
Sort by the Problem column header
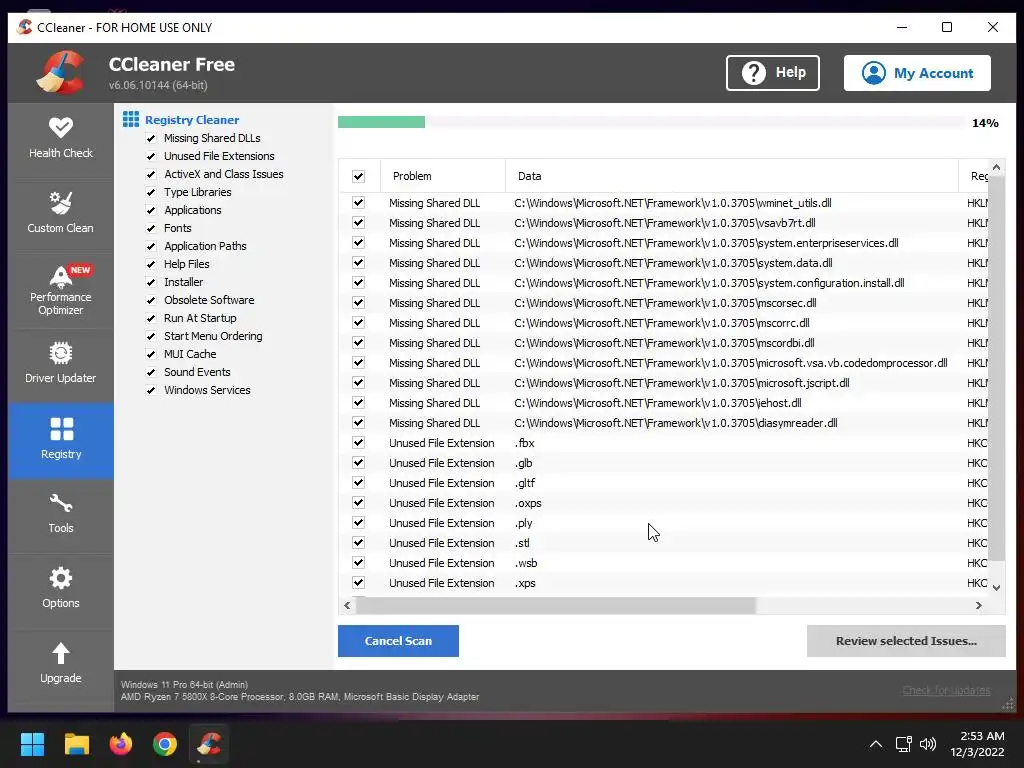click(x=442, y=176)
